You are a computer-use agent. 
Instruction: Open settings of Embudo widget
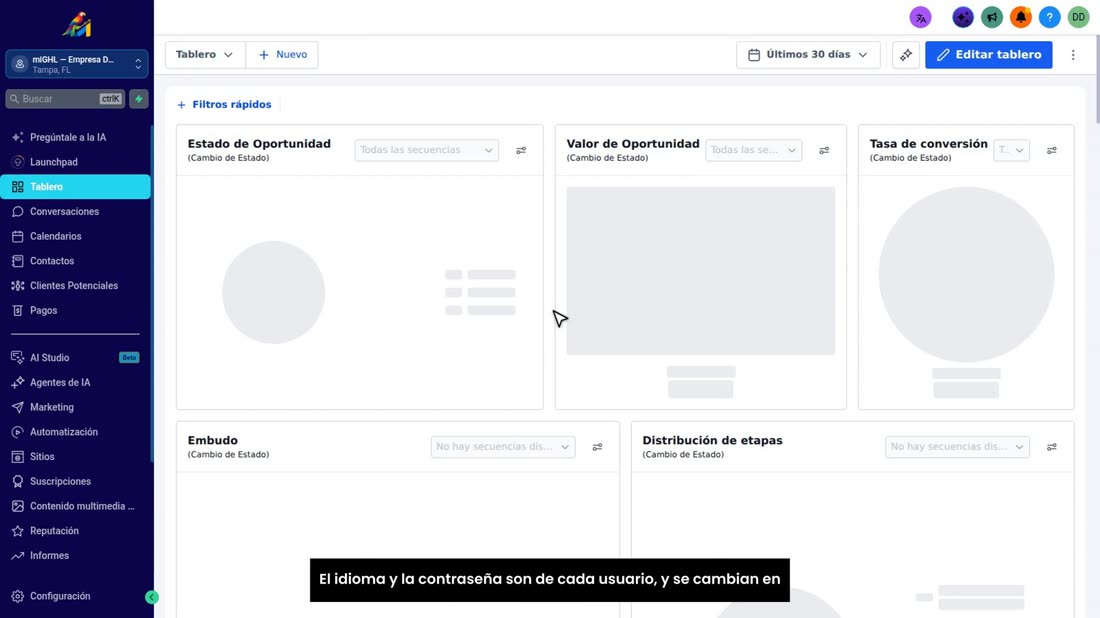[597, 447]
